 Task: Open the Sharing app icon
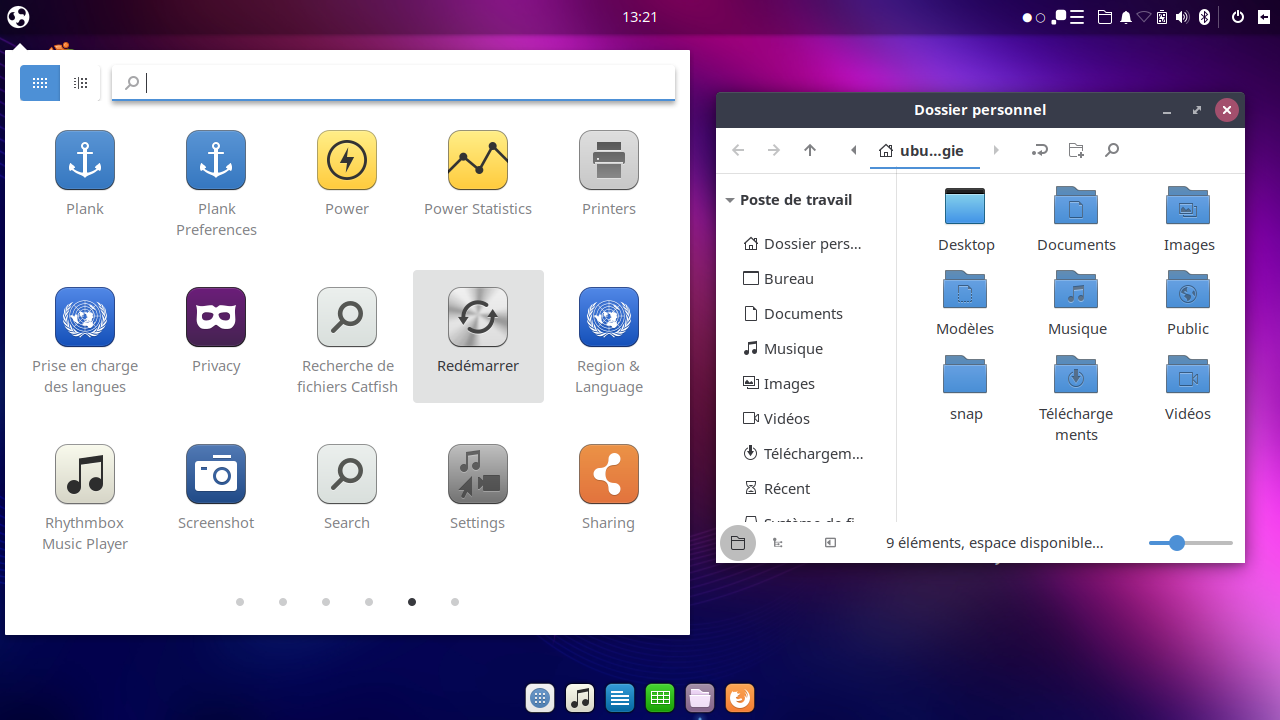coord(608,475)
